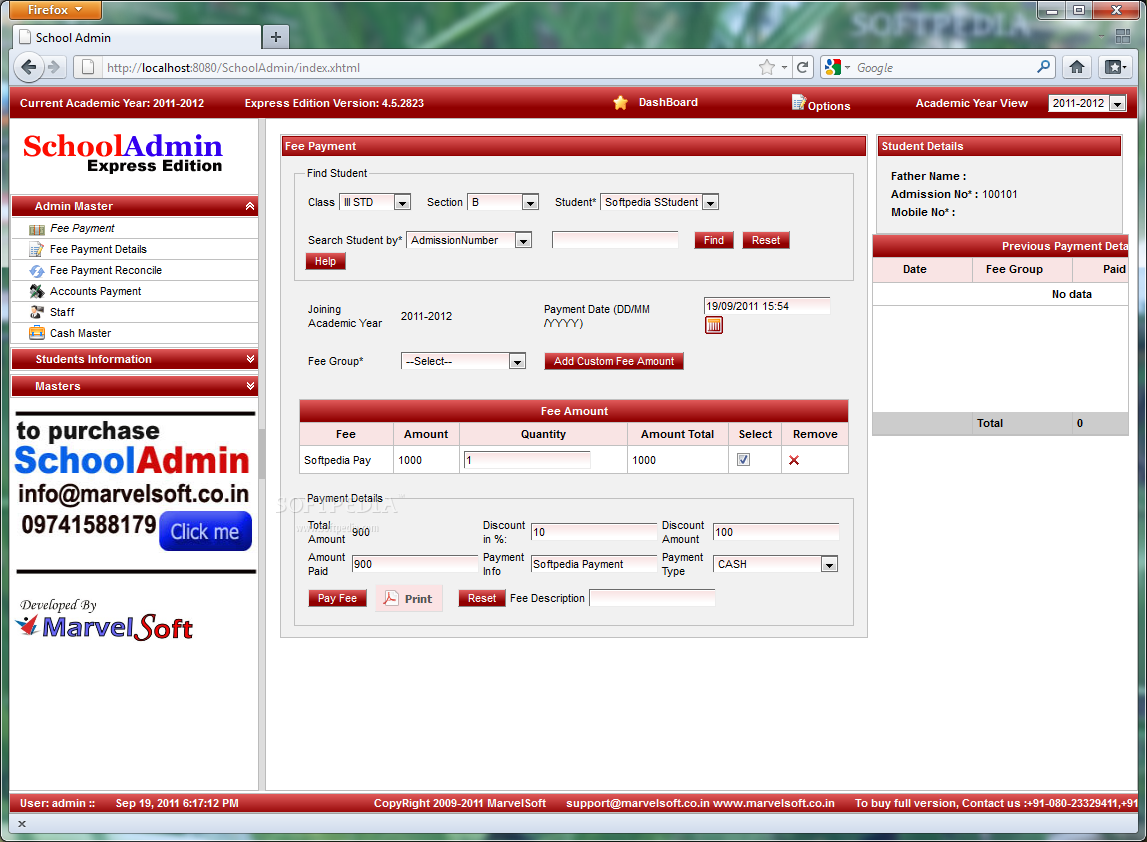Screen dimensions: 1147x842
Task: Open Fee Payment Reconcile menu entry
Action: pos(106,271)
